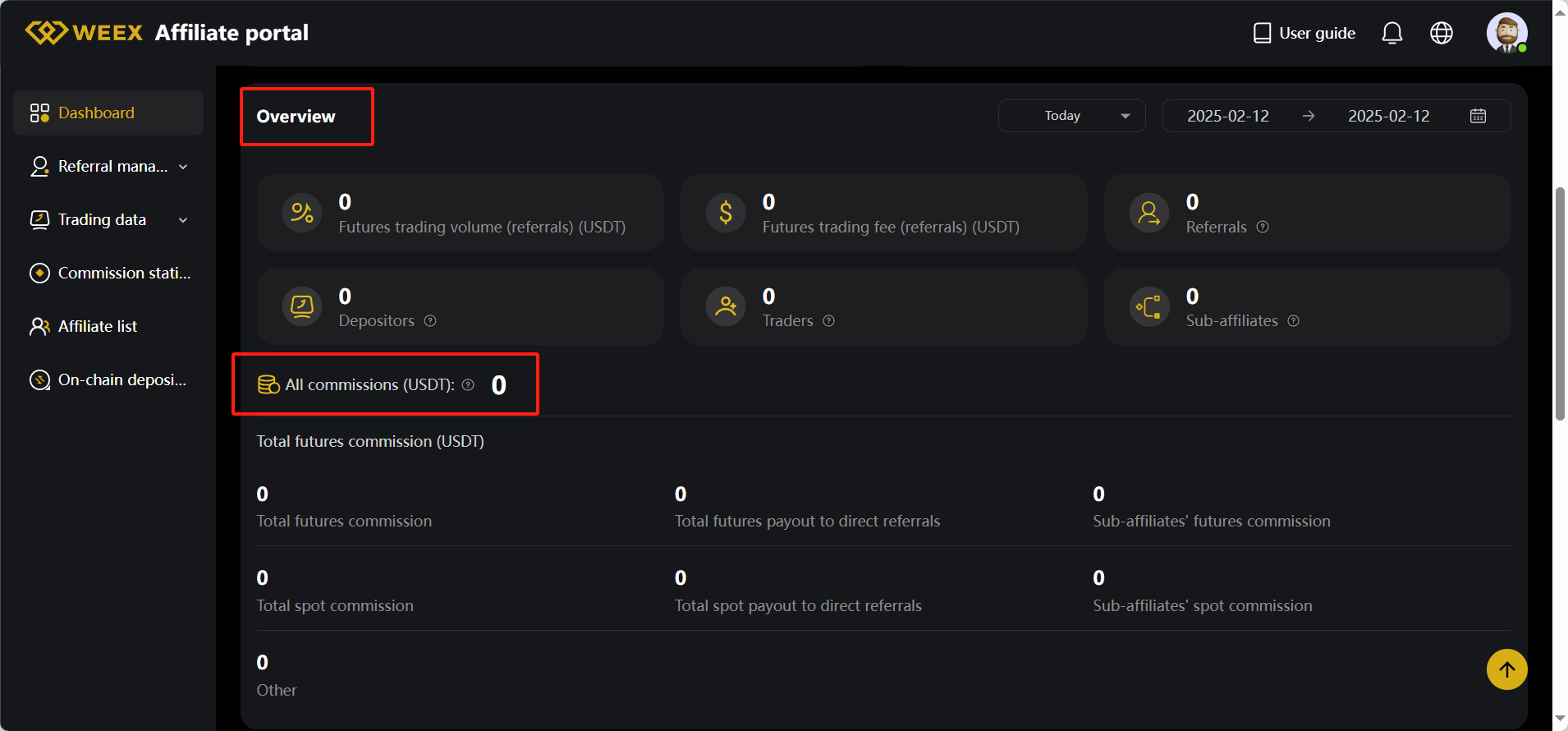Click the info icon beside All commissions

[468, 385]
